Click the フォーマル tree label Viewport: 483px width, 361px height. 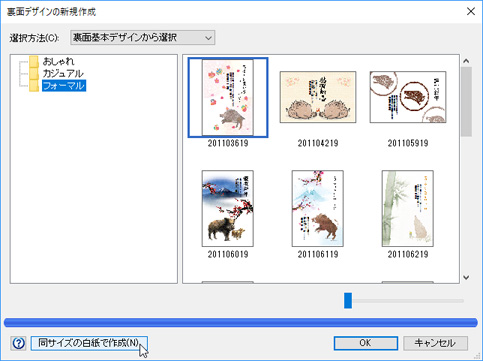click(64, 86)
